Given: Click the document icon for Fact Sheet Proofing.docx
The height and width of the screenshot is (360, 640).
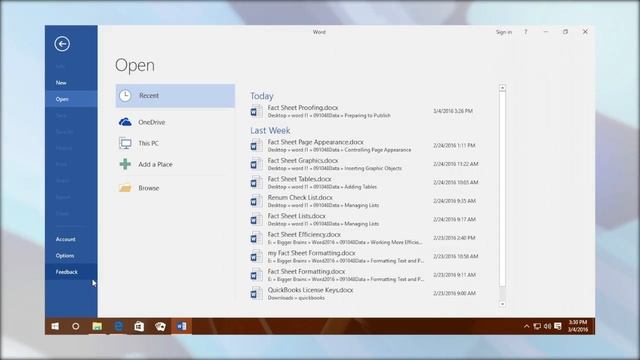Looking at the screenshot, I should tap(256, 111).
